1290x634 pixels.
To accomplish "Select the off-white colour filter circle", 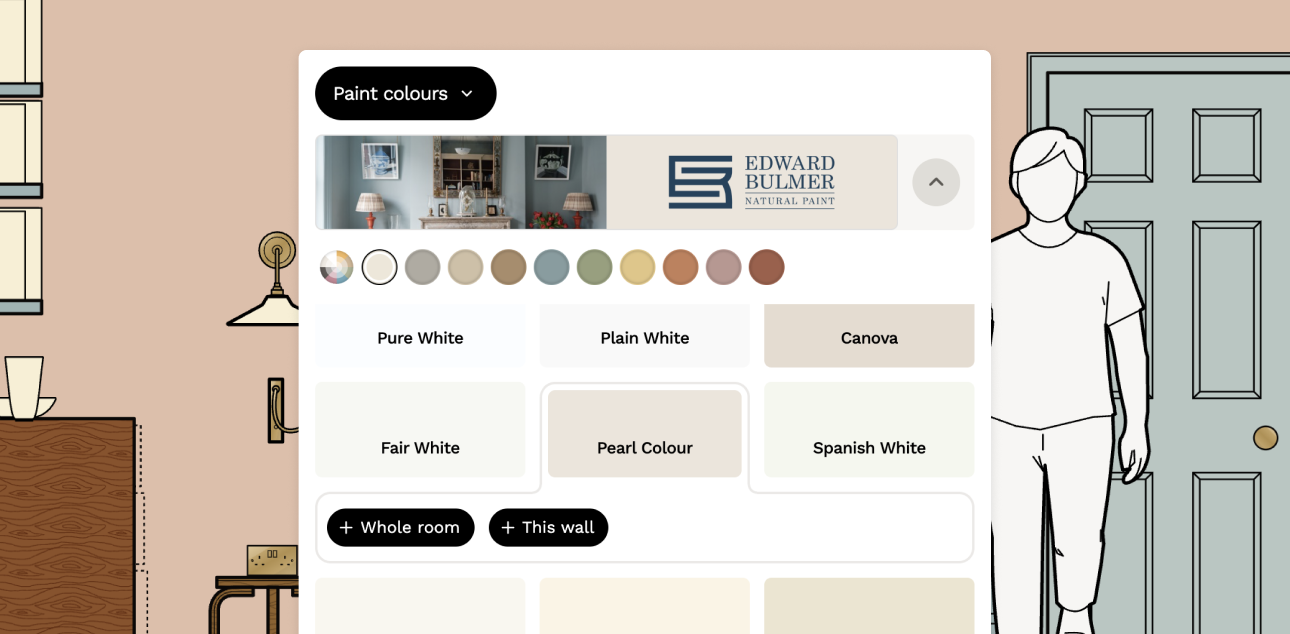I will 380,267.
